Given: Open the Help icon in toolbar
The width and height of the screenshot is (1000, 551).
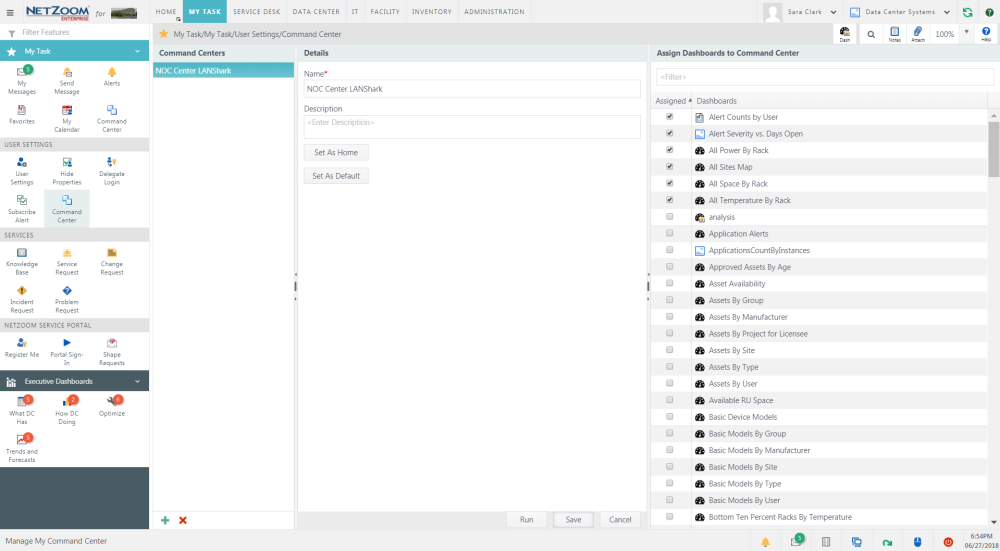Looking at the screenshot, I should [986, 33].
